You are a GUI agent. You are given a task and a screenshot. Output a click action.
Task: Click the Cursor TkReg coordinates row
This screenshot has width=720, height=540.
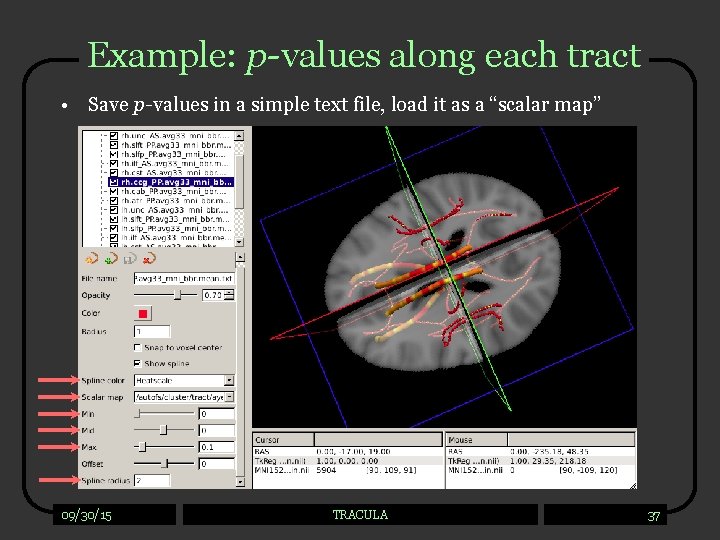(348, 461)
